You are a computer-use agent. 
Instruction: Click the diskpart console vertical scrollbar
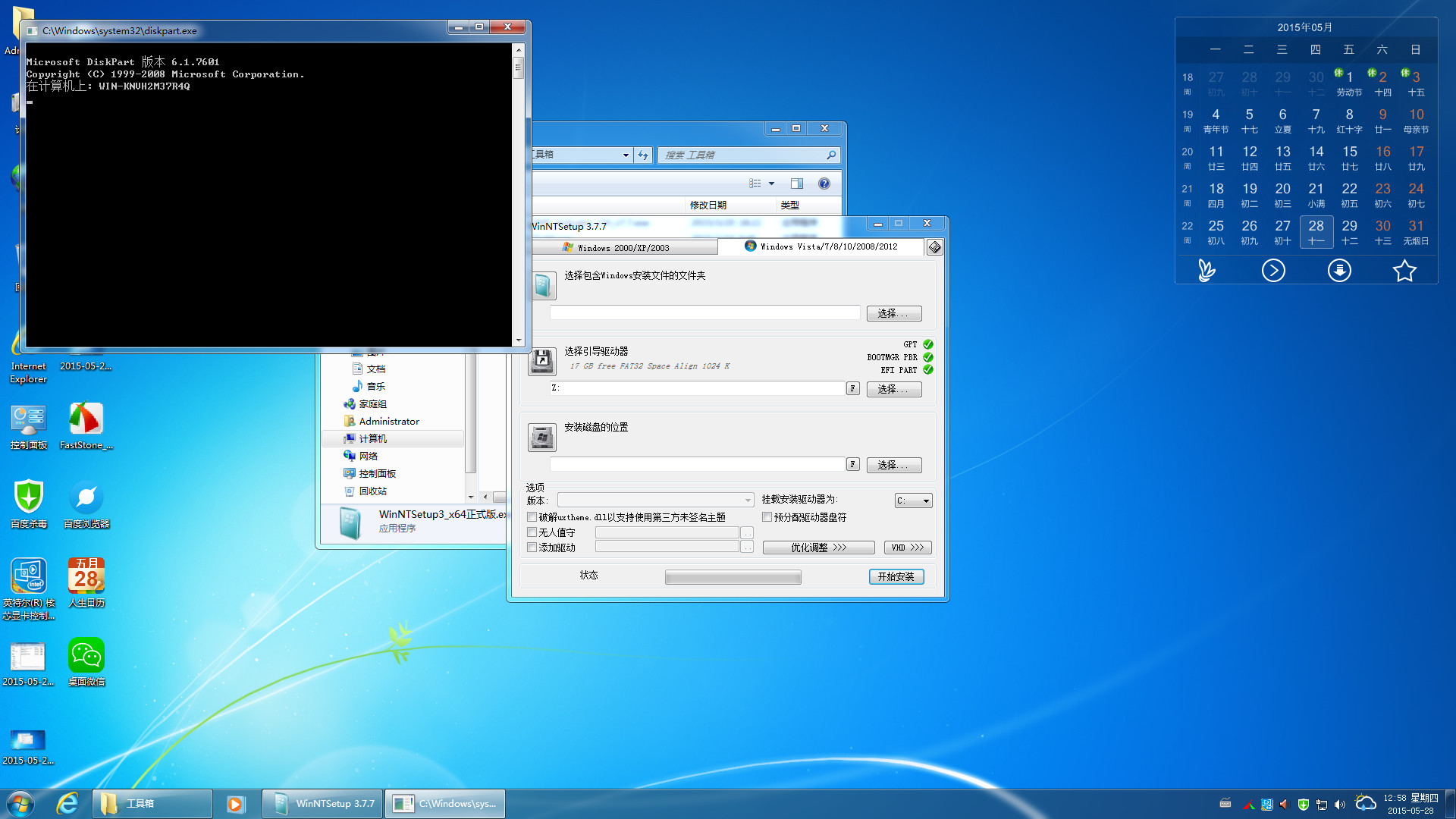click(519, 195)
